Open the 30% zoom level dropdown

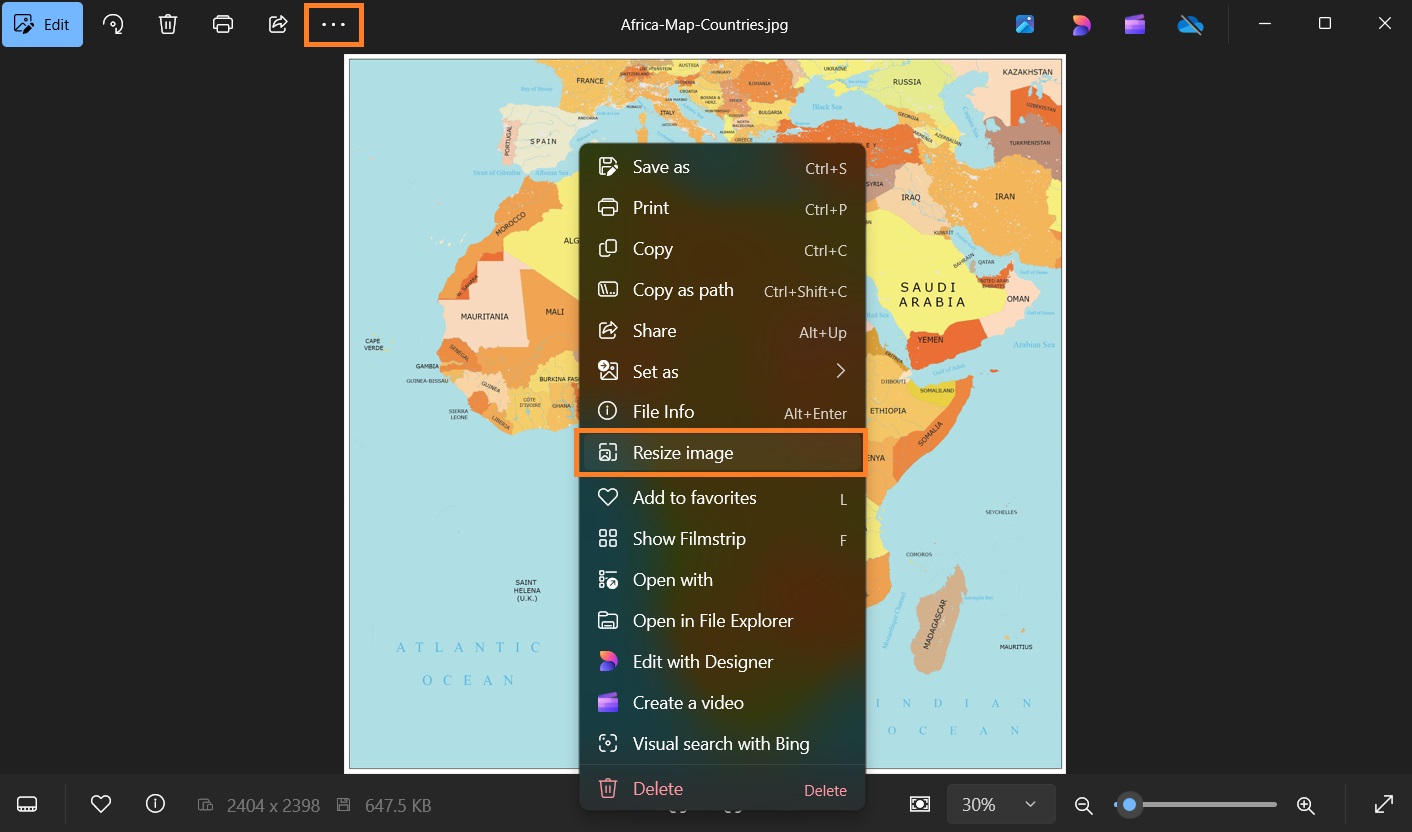pyautogui.click(x=1001, y=803)
